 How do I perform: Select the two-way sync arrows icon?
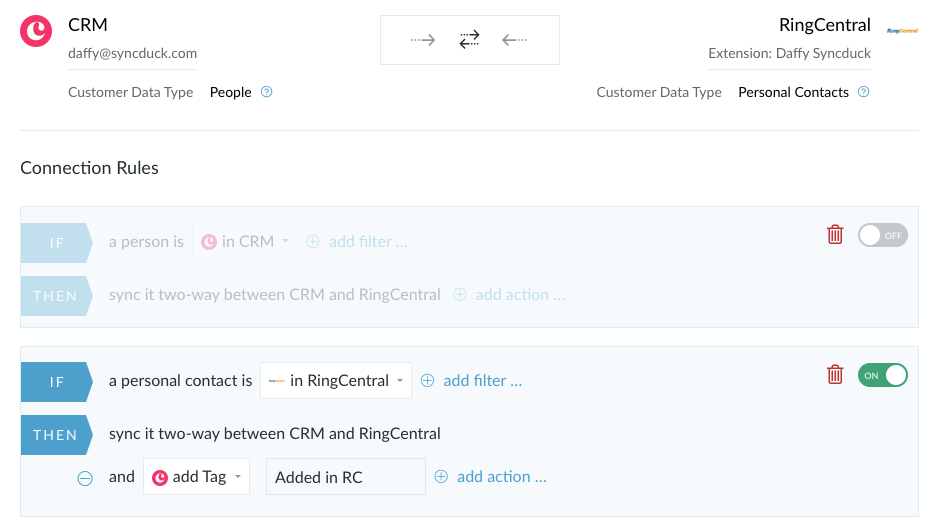(x=469, y=39)
